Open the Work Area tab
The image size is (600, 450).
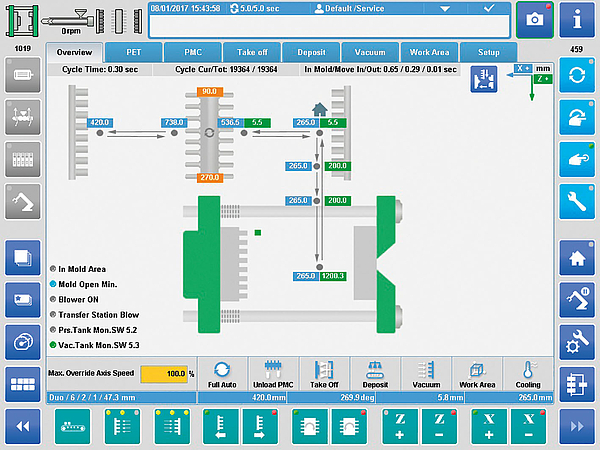(x=429, y=52)
